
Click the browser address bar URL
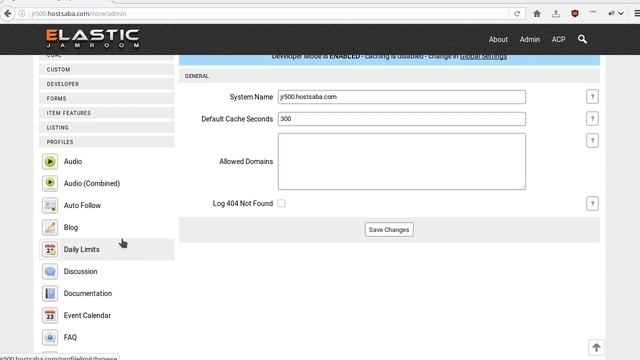tap(79, 13)
